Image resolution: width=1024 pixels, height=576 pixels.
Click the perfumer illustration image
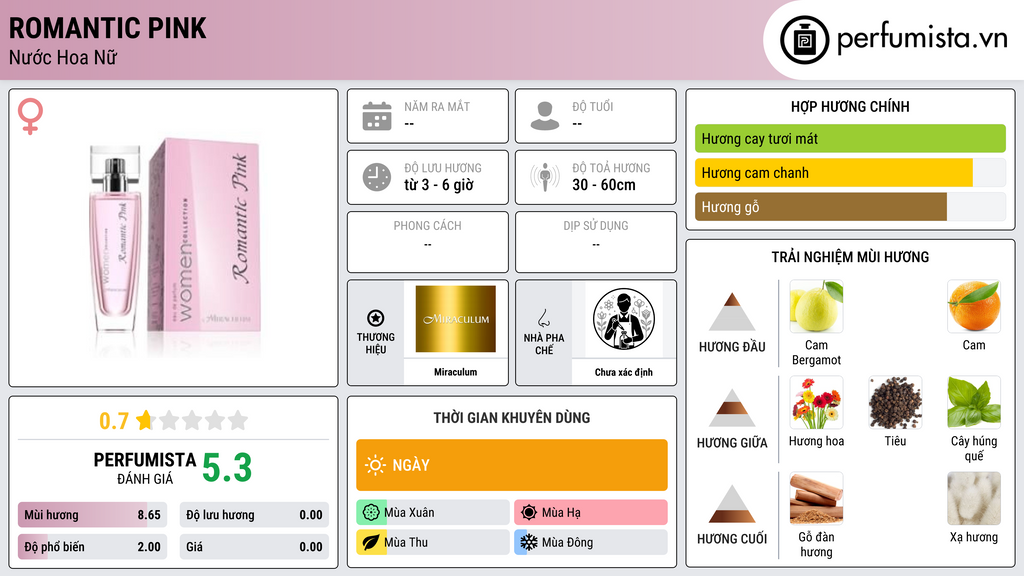[x=624, y=319]
